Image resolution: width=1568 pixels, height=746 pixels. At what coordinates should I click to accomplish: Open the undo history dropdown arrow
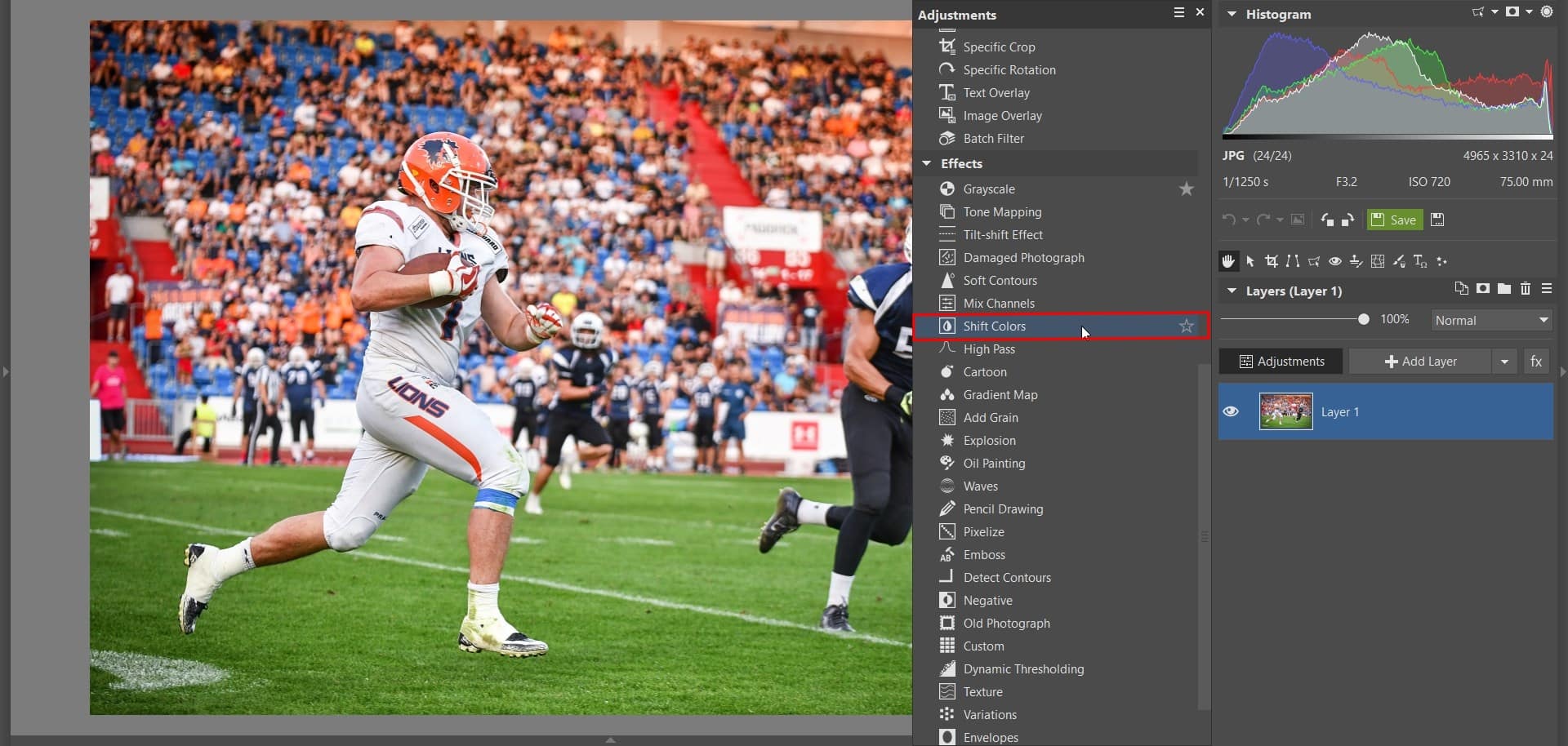pos(1245,220)
